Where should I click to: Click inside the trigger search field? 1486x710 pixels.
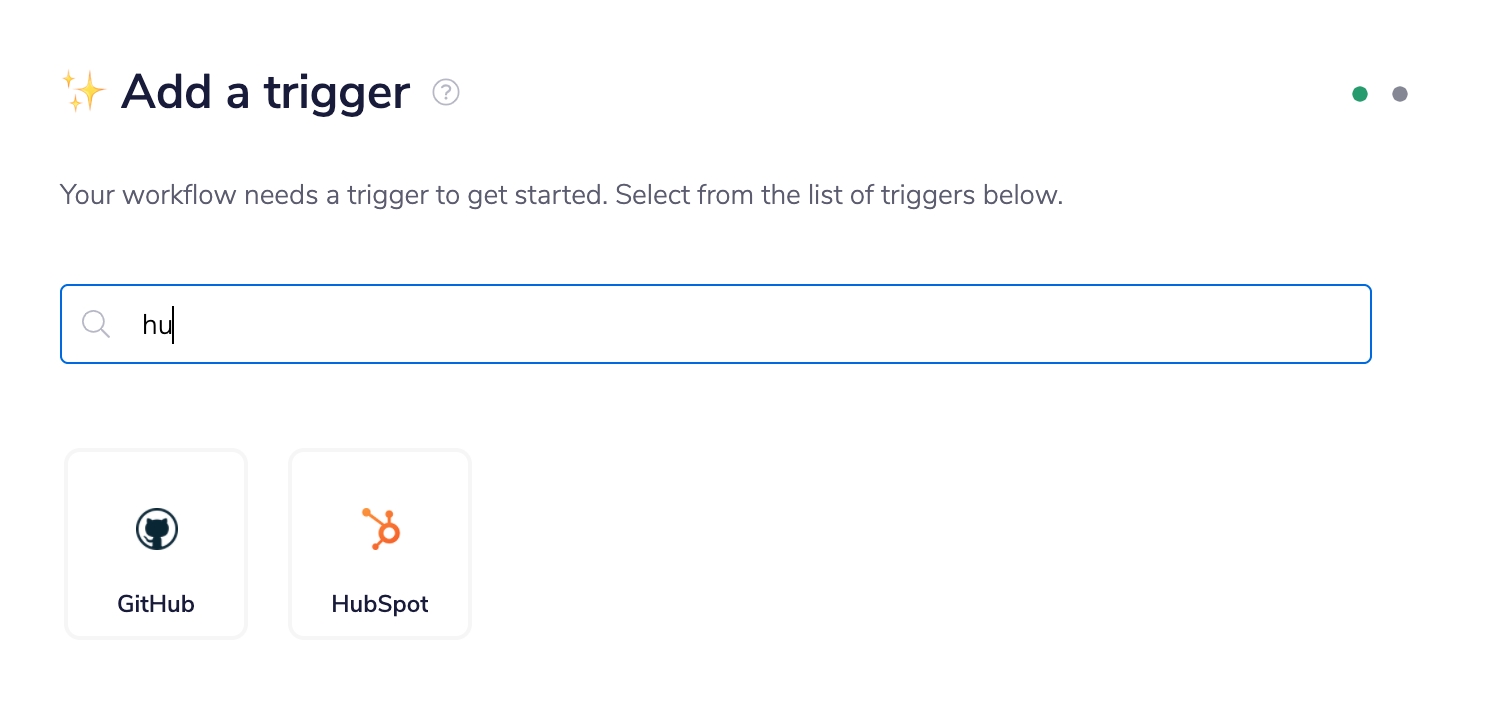pos(700,323)
